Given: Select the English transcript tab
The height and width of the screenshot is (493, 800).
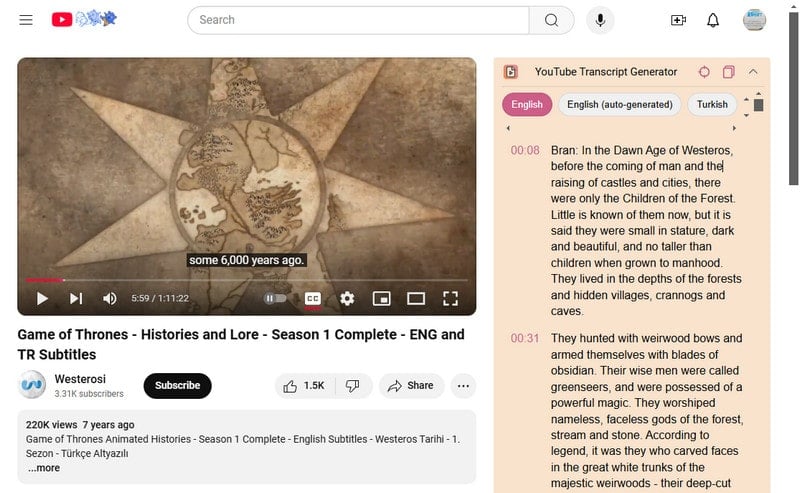Looking at the screenshot, I should (x=527, y=105).
